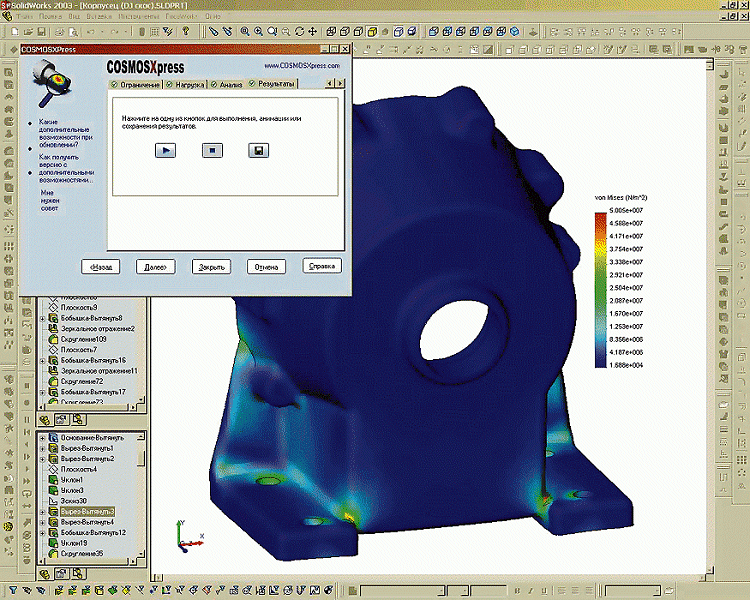Click the pause icon on the left animation toolbar
750x600 pixels.
coord(27,420)
